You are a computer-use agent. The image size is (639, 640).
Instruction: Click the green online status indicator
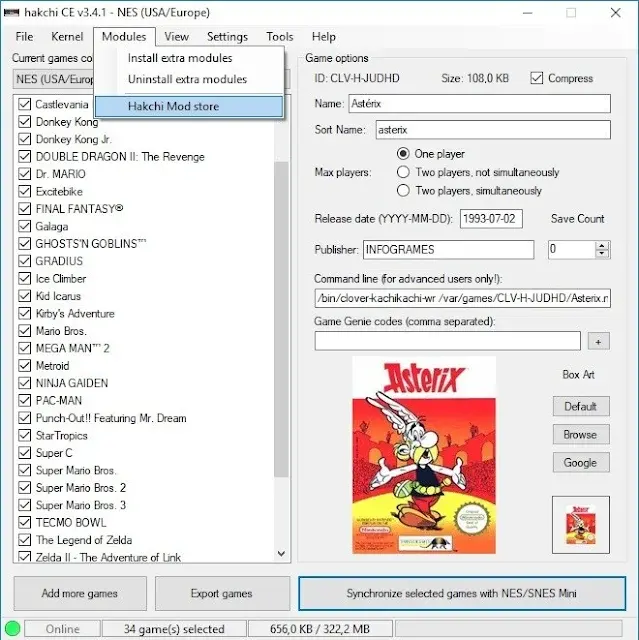point(12,628)
